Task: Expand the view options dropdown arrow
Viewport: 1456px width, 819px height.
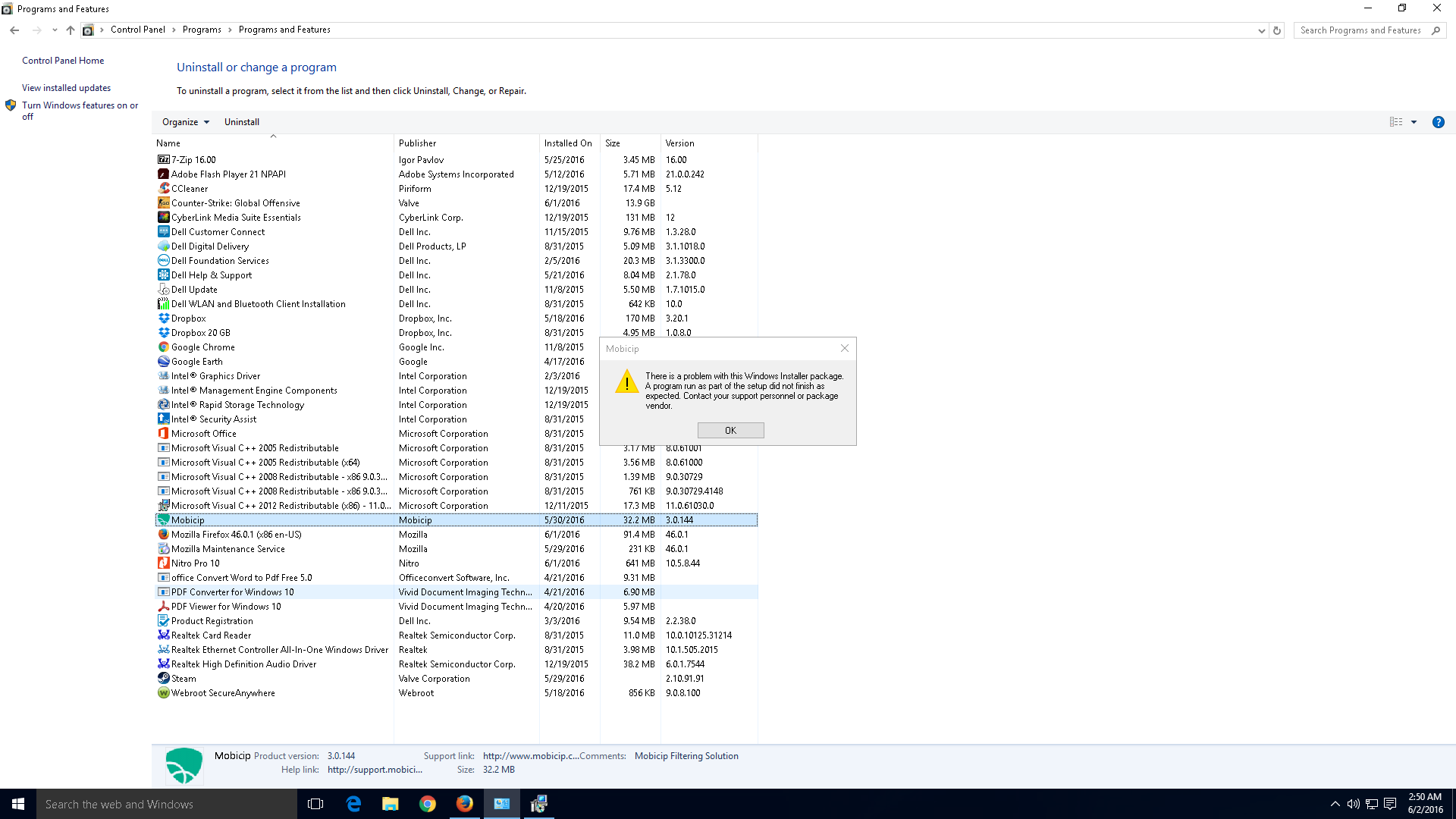Action: pyautogui.click(x=1414, y=122)
